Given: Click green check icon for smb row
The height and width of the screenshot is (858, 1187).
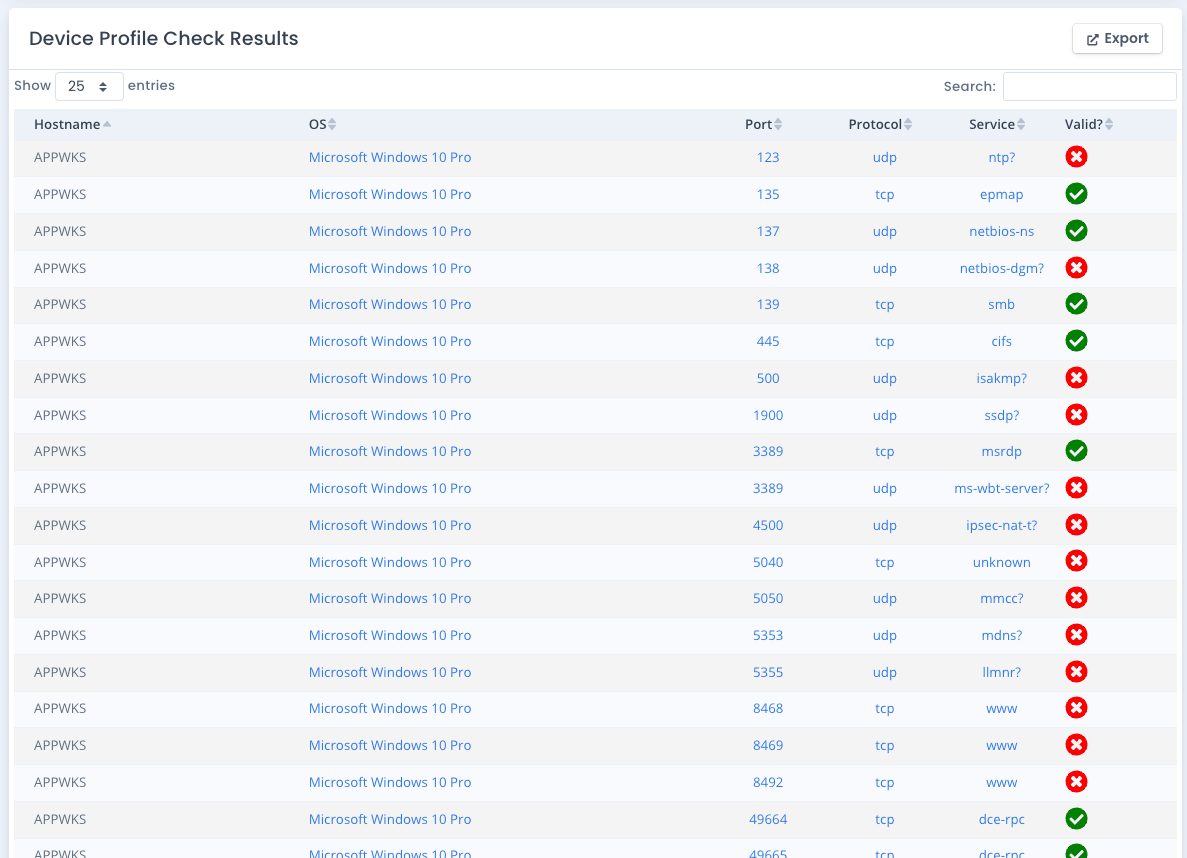Looking at the screenshot, I should pyautogui.click(x=1076, y=304).
